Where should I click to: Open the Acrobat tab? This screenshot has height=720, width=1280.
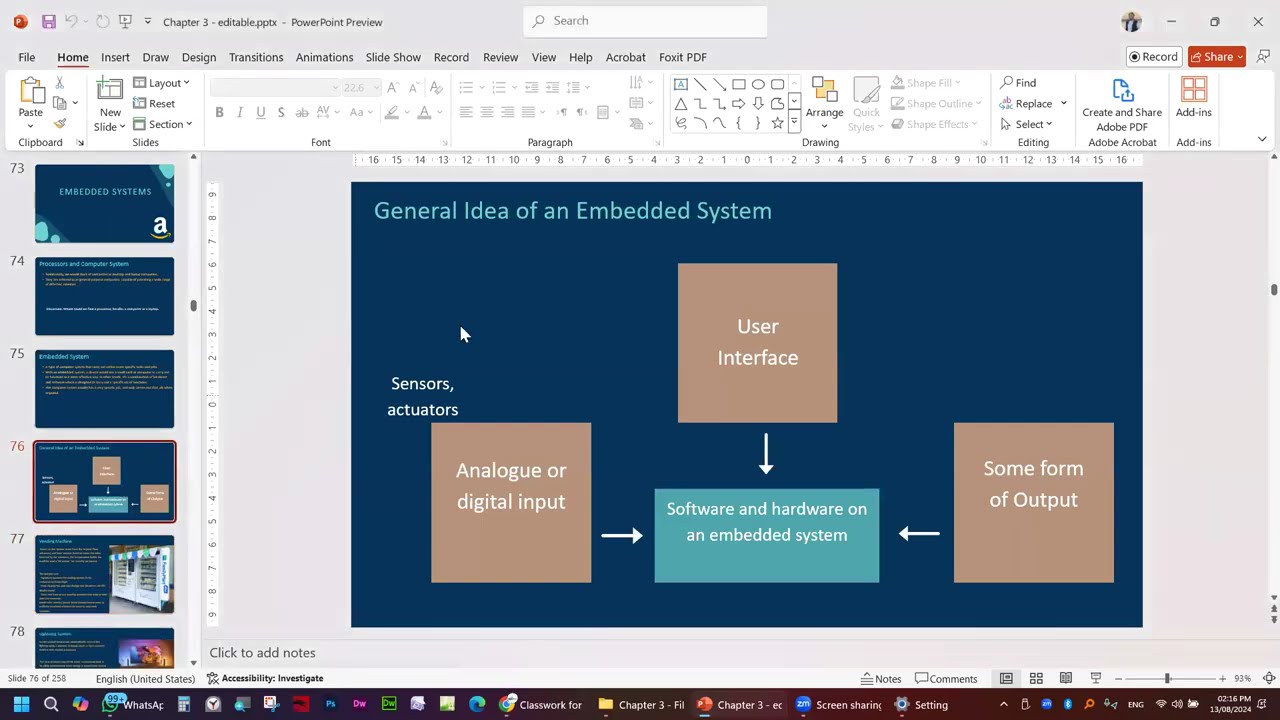click(626, 57)
